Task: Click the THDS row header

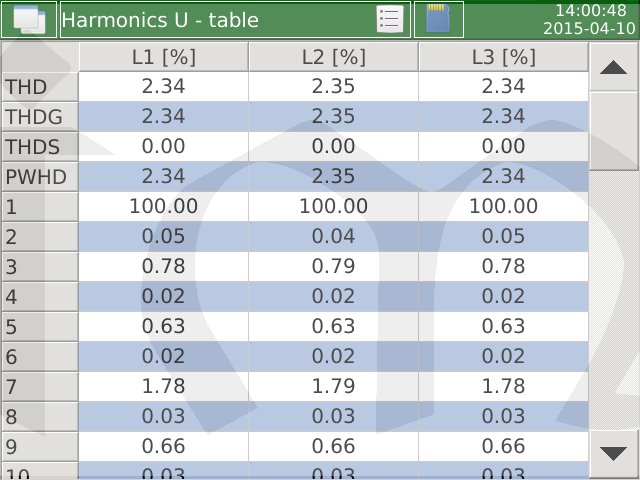Action: click(40, 148)
